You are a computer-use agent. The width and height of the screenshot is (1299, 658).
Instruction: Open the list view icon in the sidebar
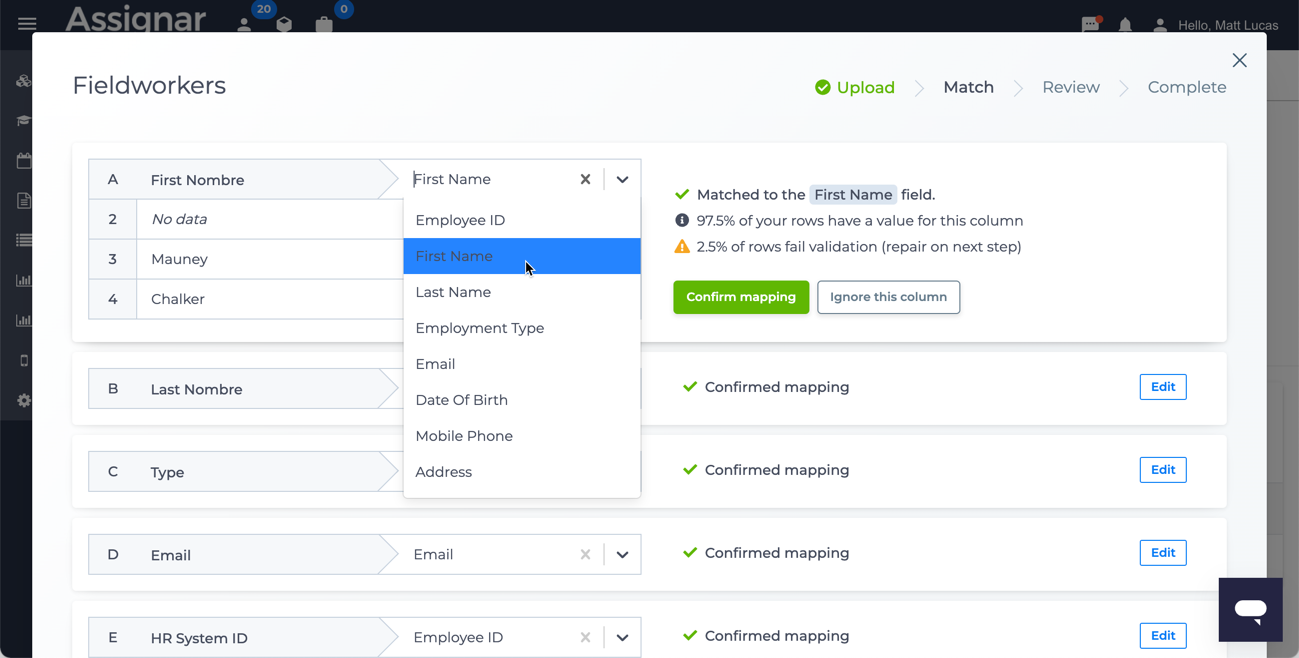click(23, 240)
